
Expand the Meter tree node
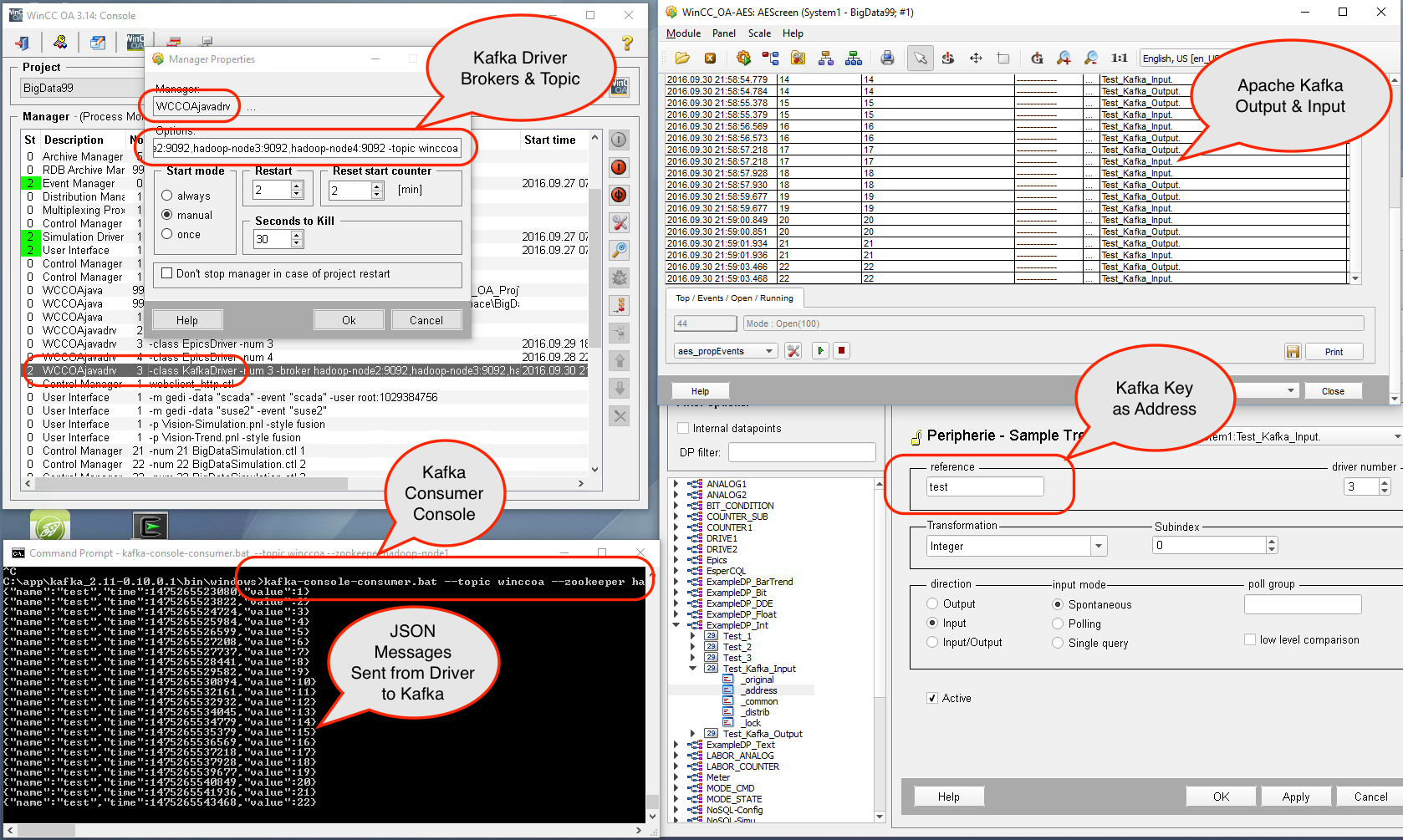(676, 777)
